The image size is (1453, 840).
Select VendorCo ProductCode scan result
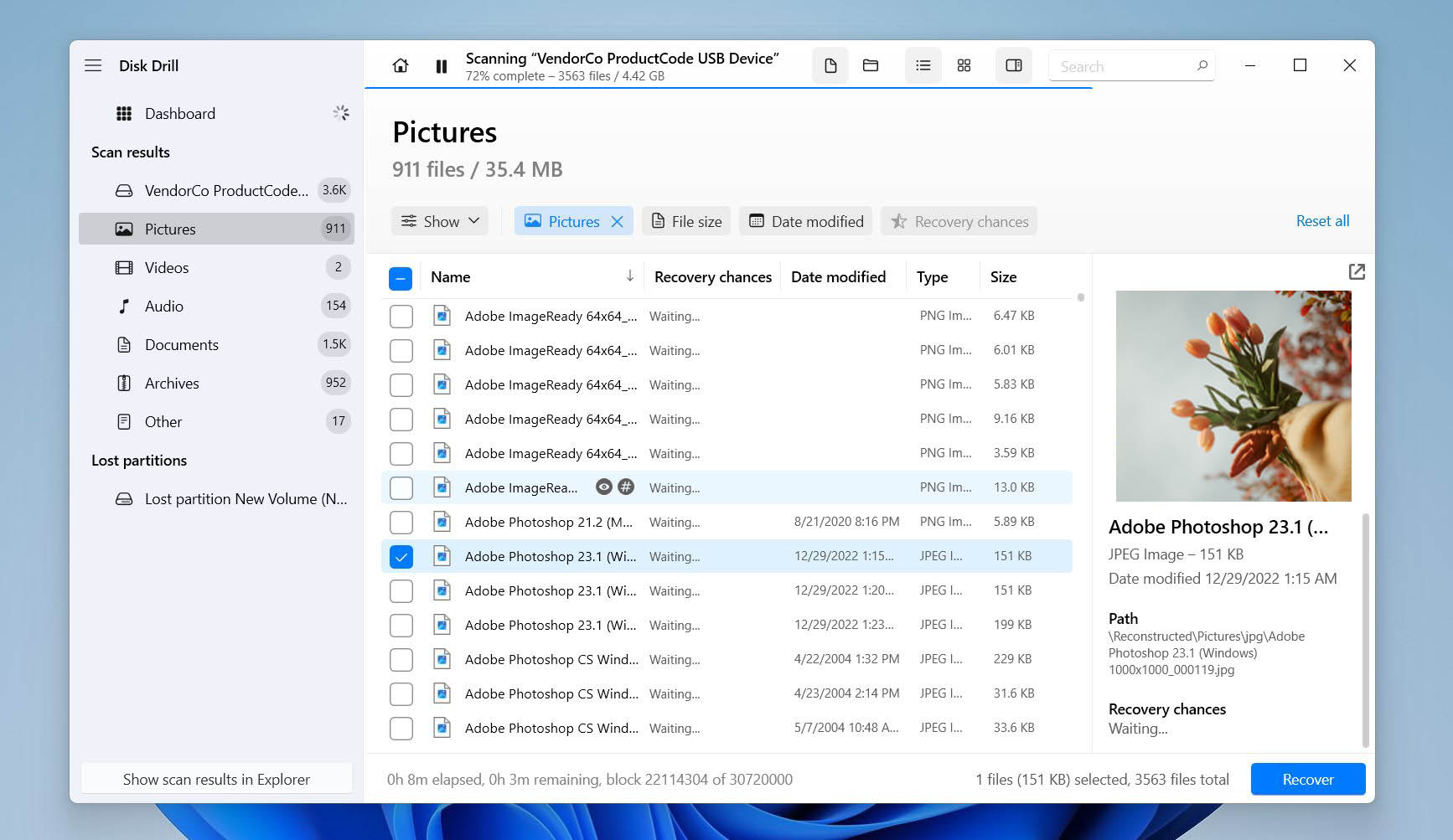[216, 190]
